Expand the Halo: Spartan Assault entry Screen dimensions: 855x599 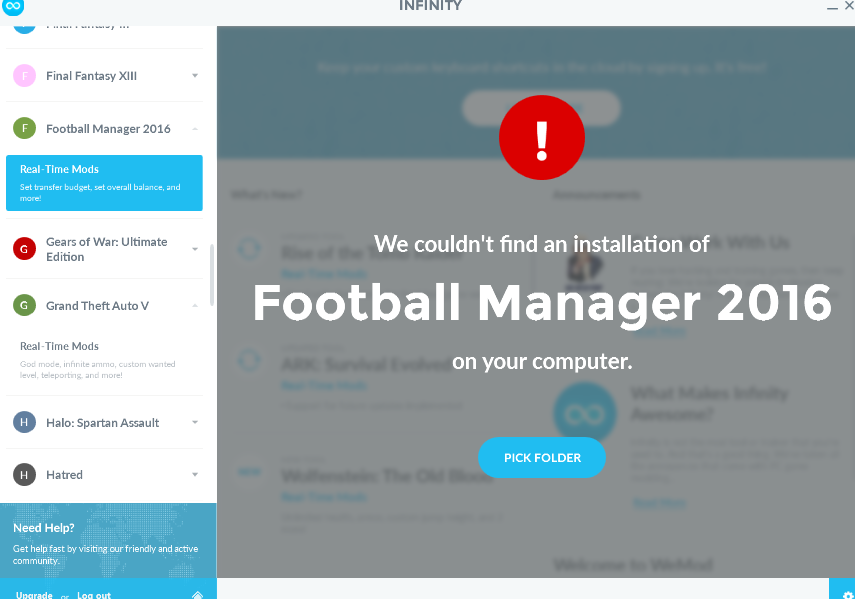point(195,423)
